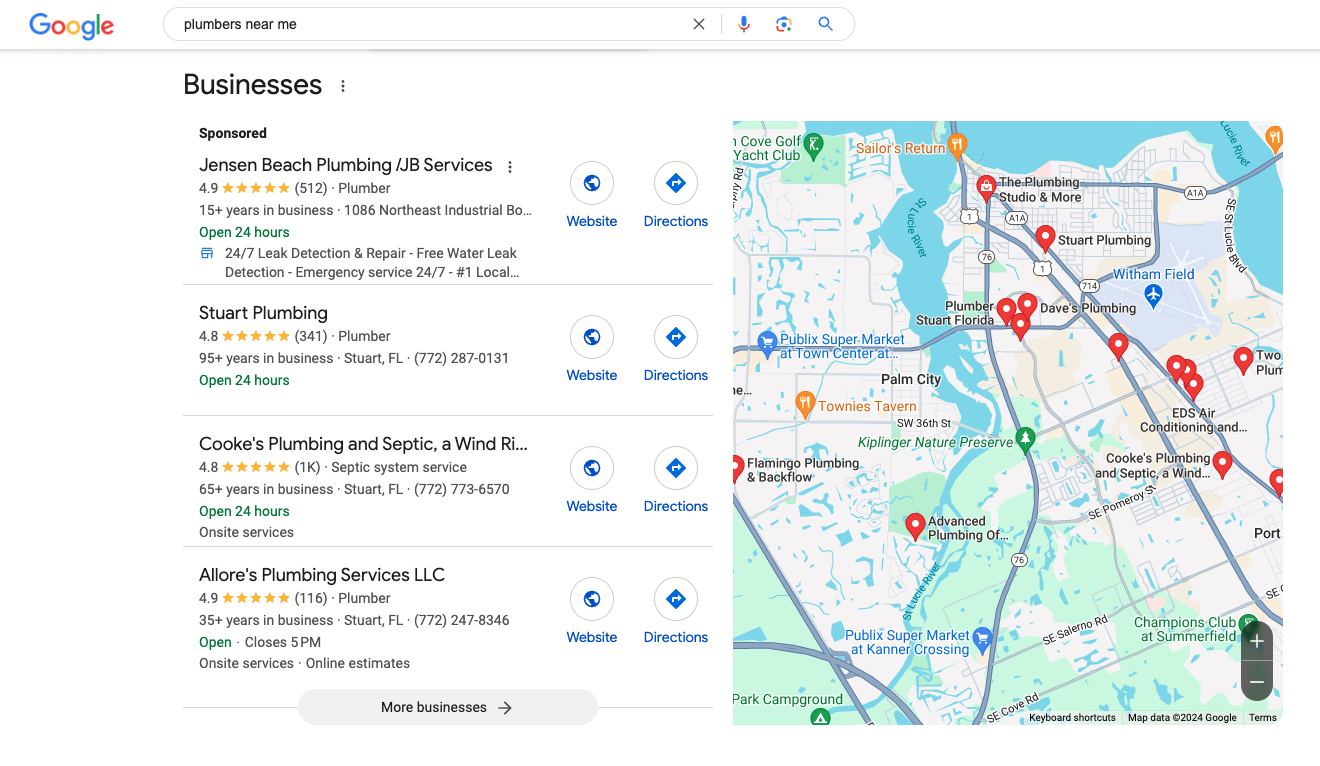Screen dimensions: 1320x766
Task: Click the Sailor's Return restaurant marker
Action: point(957,146)
